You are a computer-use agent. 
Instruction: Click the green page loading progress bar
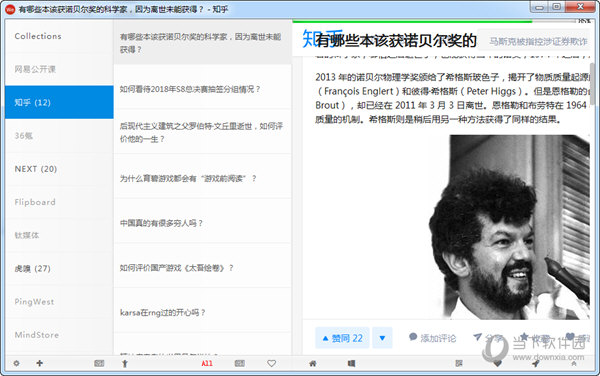[x=412, y=21]
